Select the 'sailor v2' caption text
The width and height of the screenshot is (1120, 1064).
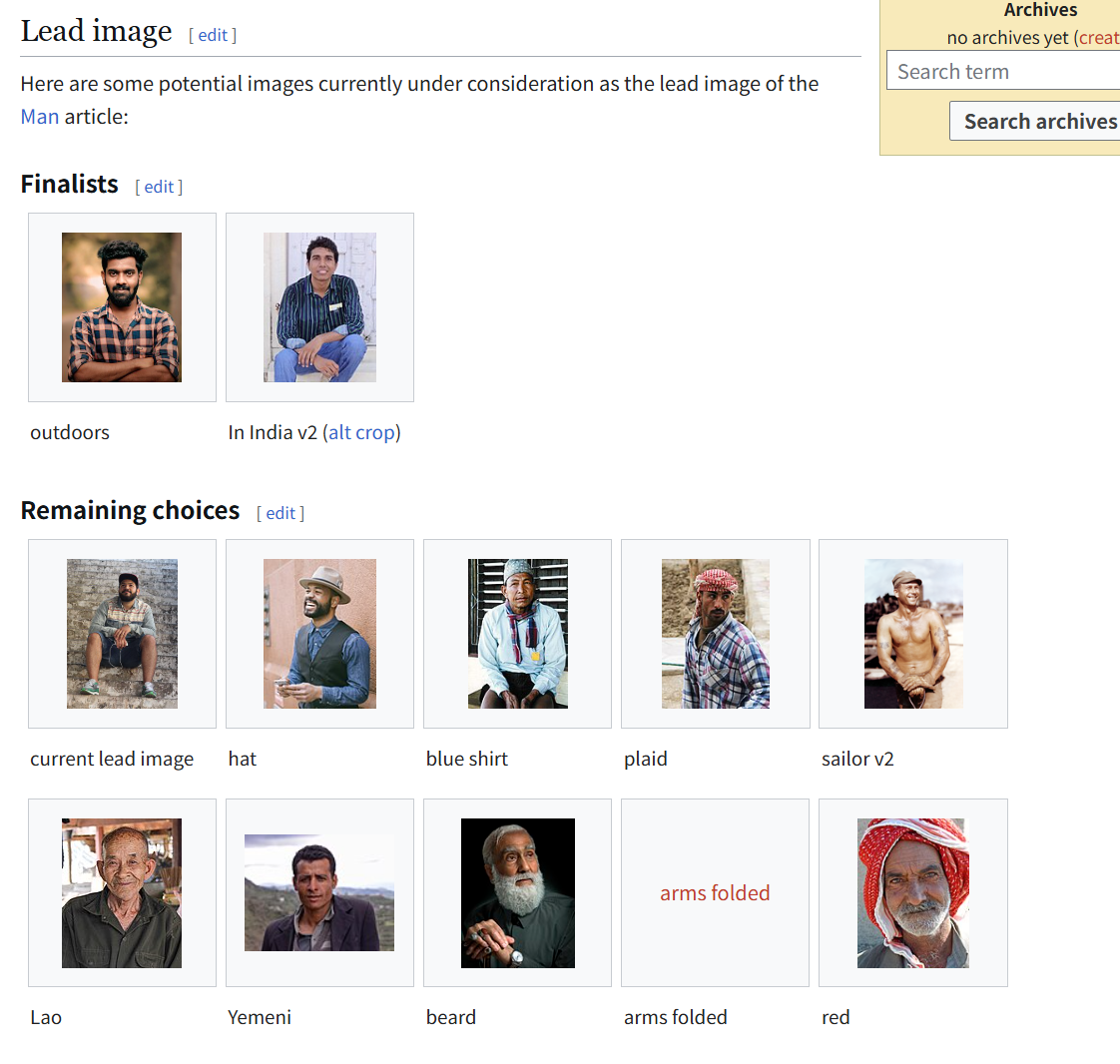point(857,759)
